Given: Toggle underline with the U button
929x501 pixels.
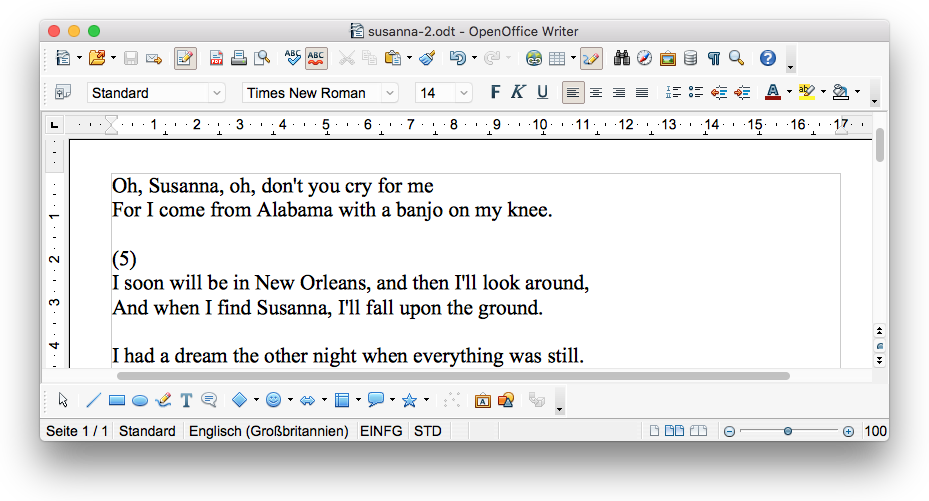Looking at the screenshot, I should click(x=542, y=92).
